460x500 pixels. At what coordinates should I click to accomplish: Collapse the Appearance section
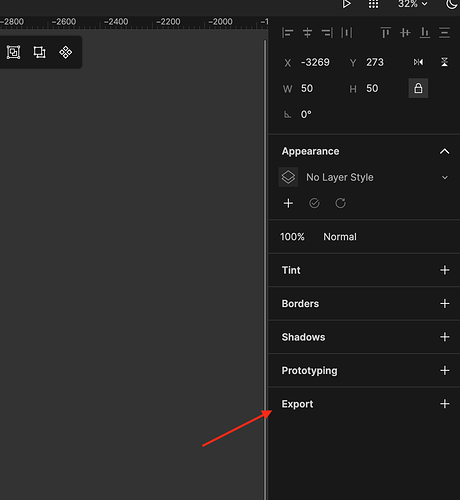(x=444, y=151)
